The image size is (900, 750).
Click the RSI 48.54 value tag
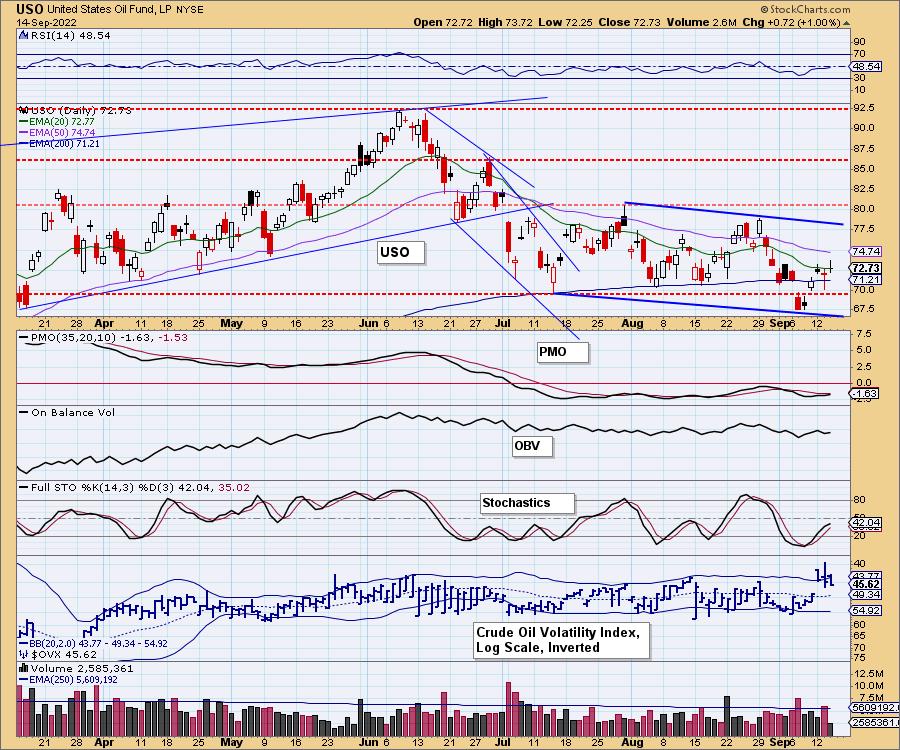[866, 66]
